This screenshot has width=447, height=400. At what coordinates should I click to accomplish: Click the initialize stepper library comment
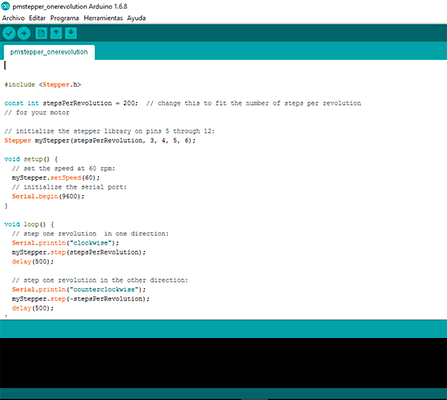point(110,131)
